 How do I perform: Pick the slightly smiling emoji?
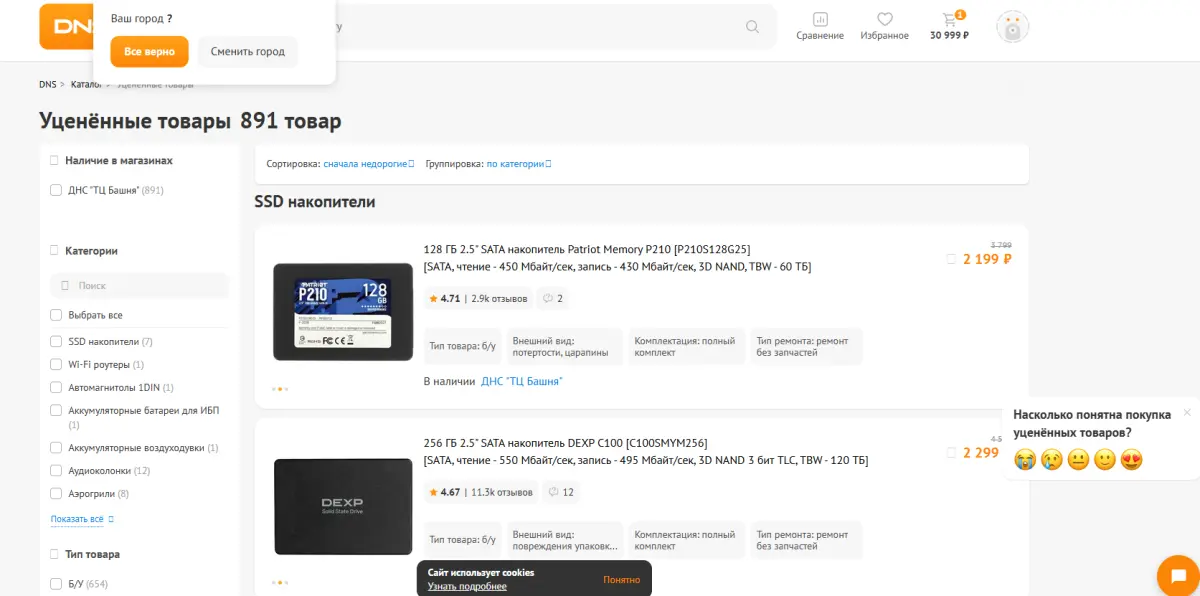pos(1105,460)
